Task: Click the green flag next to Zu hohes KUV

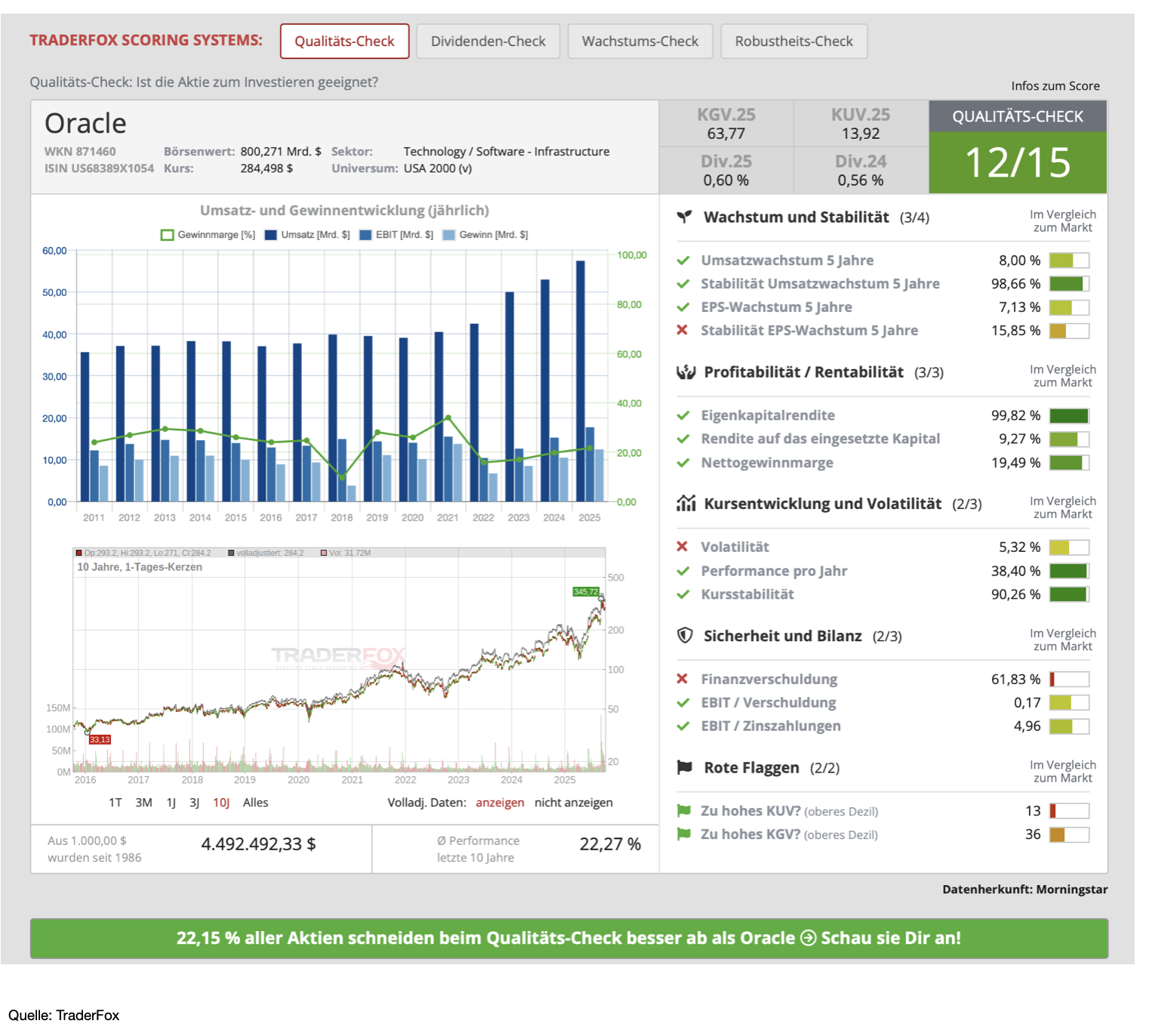Action: tap(684, 811)
